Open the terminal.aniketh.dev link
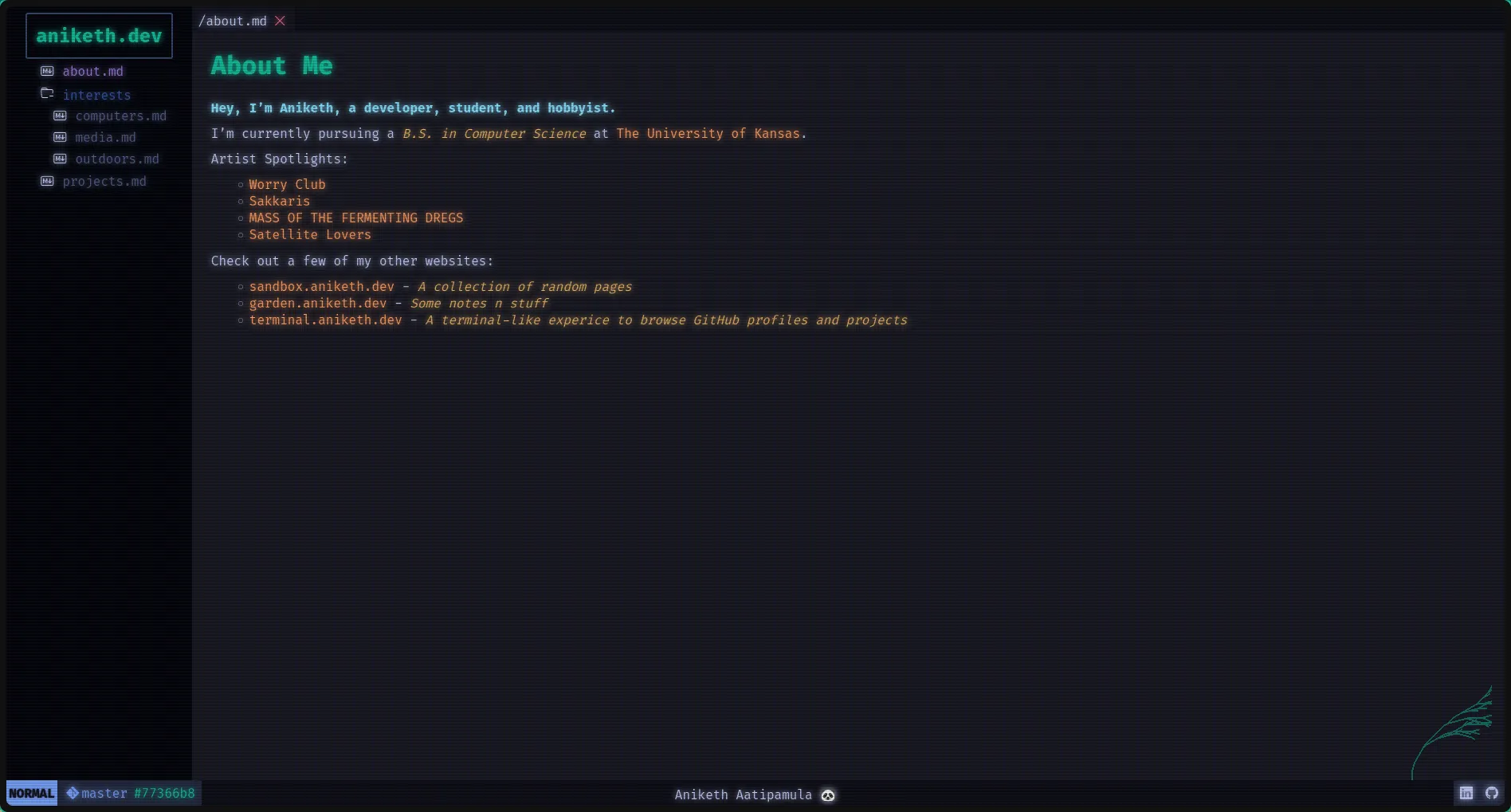This screenshot has height=812, width=1511. [325, 320]
